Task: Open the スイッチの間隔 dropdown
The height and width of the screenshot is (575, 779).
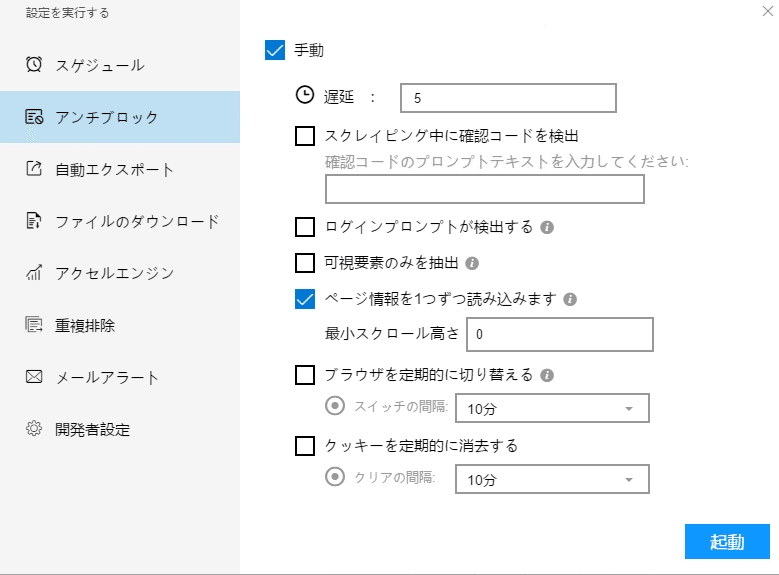Action: [551, 408]
